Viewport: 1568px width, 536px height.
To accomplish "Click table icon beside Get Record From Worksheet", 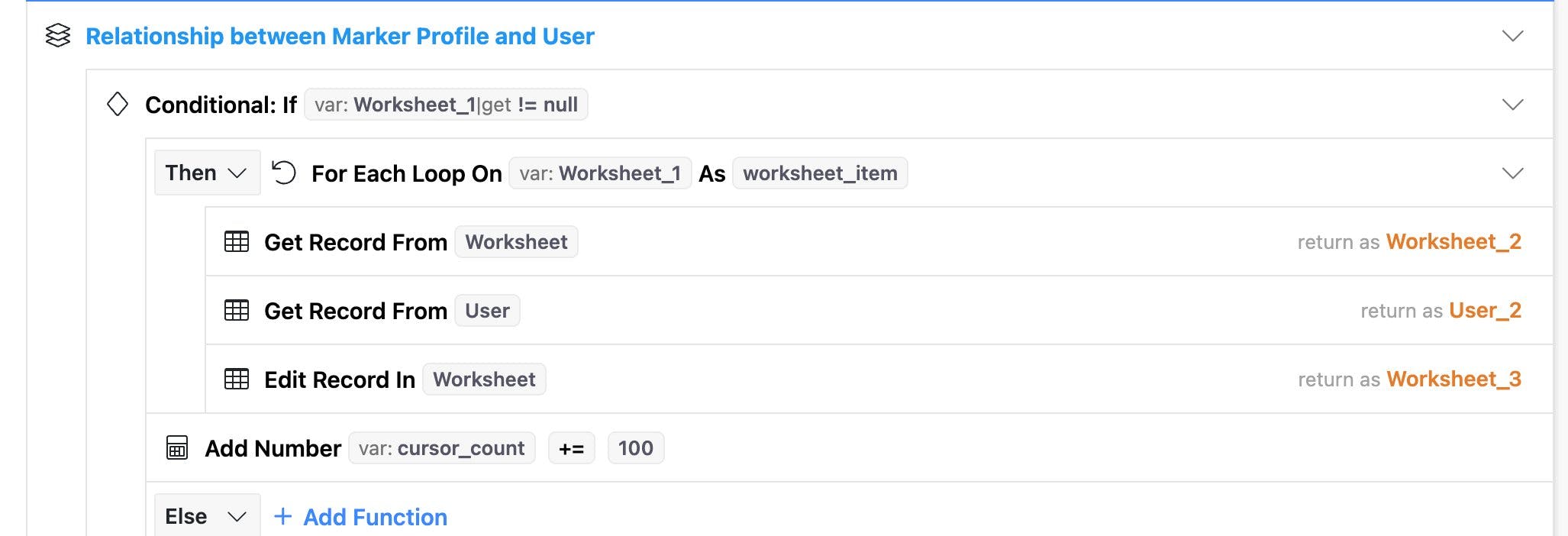I will (x=237, y=242).
